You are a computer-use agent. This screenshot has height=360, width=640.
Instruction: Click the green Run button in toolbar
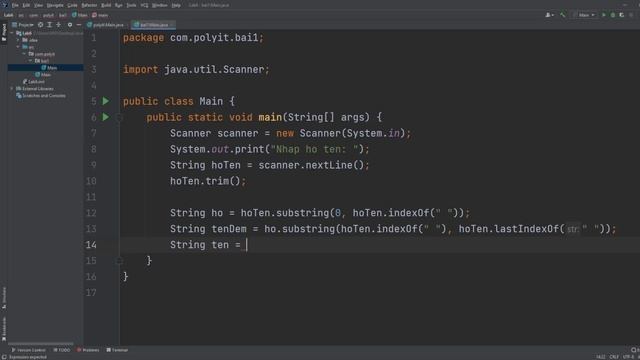coord(604,15)
